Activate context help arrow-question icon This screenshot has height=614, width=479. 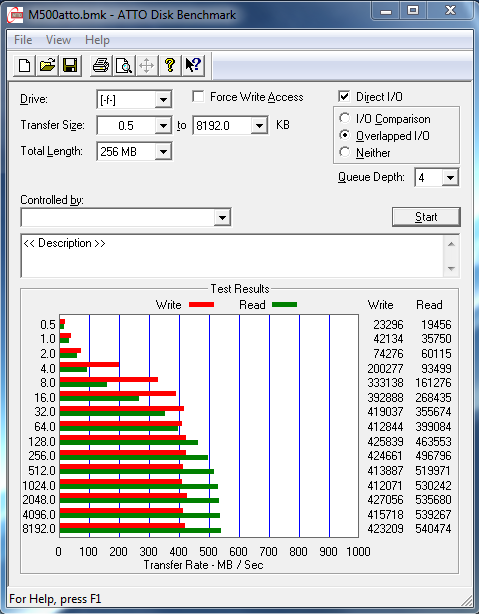pos(193,65)
